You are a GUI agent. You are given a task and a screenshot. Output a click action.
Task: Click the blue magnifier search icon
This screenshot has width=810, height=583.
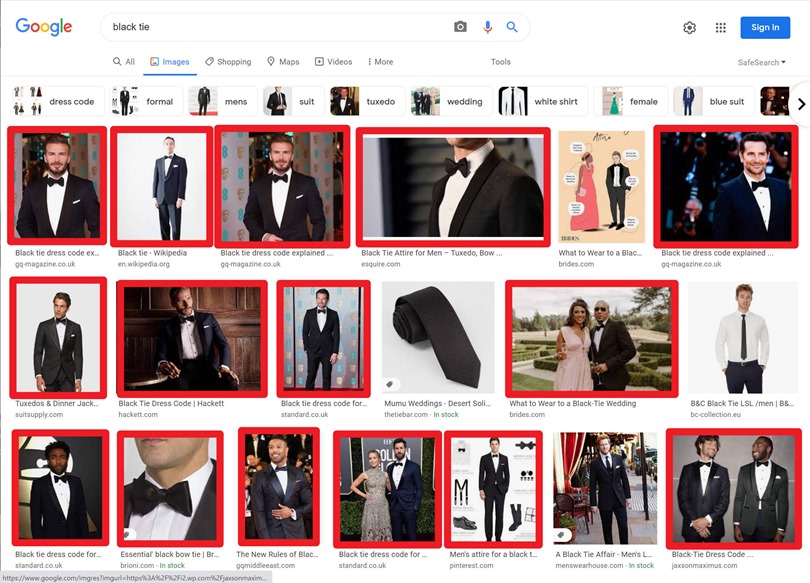pos(512,27)
